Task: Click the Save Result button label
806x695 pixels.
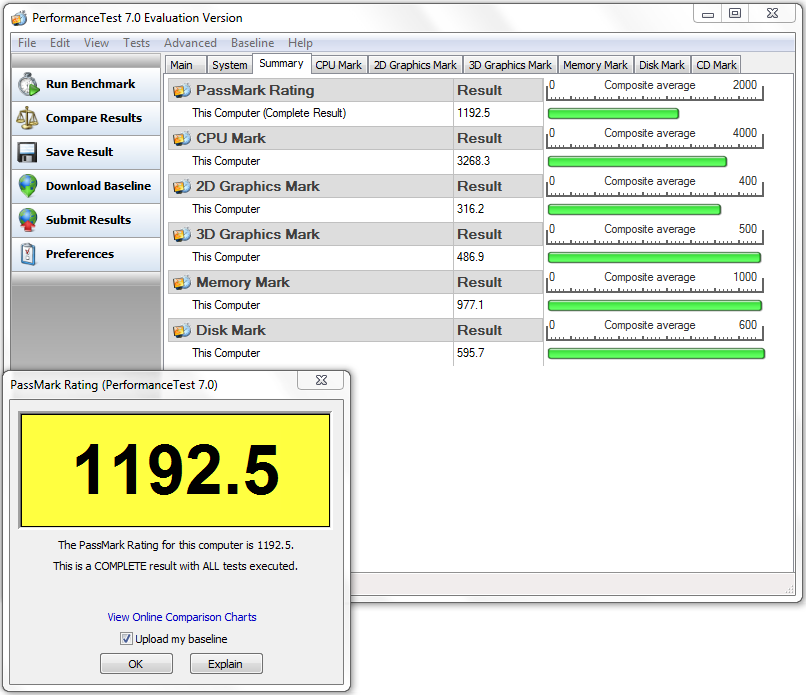Action: pos(79,152)
